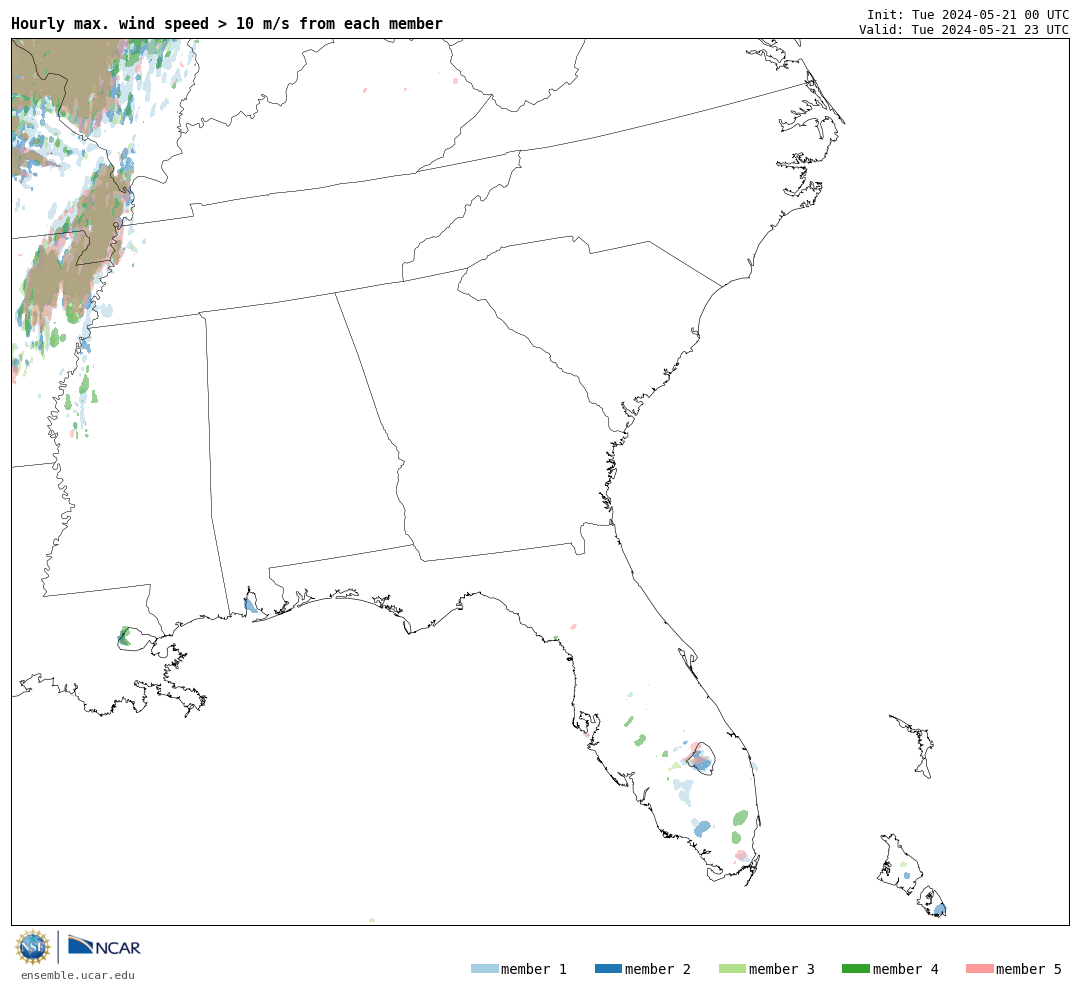The height and width of the screenshot is (988, 1080).
Task: Open the ensemble.ucar.edu link text
Action: click(x=78, y=975)
